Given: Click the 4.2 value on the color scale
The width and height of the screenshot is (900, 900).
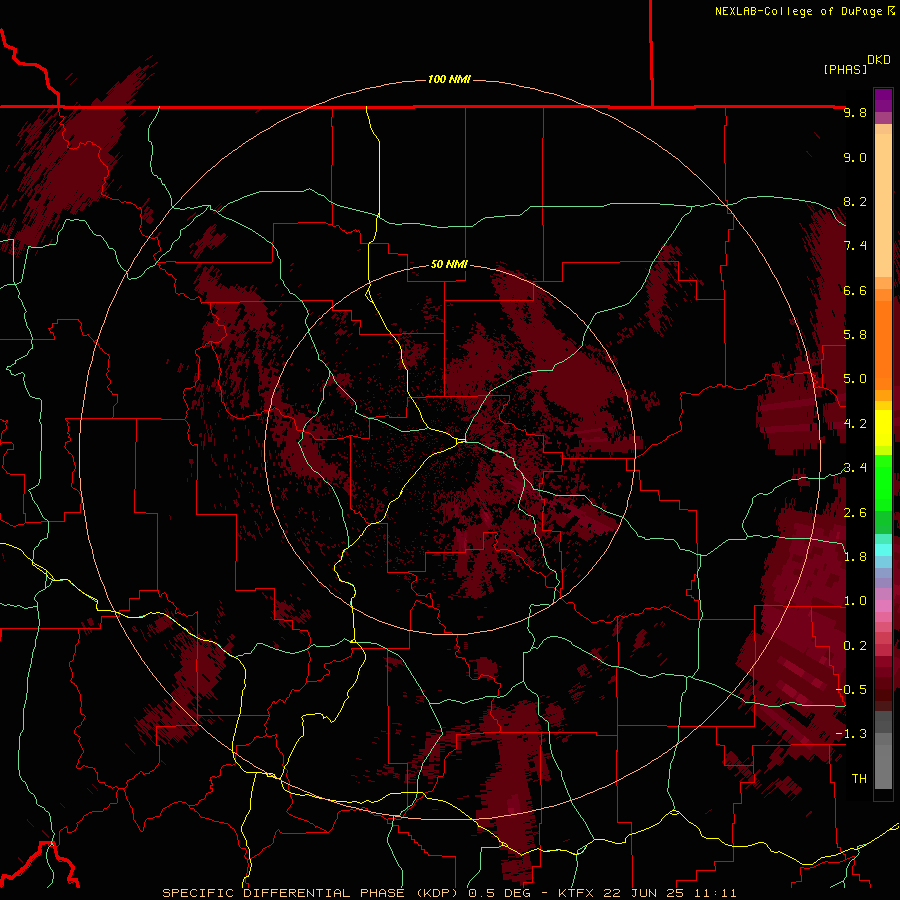Looking at the screenshot, I should (855, 424).
